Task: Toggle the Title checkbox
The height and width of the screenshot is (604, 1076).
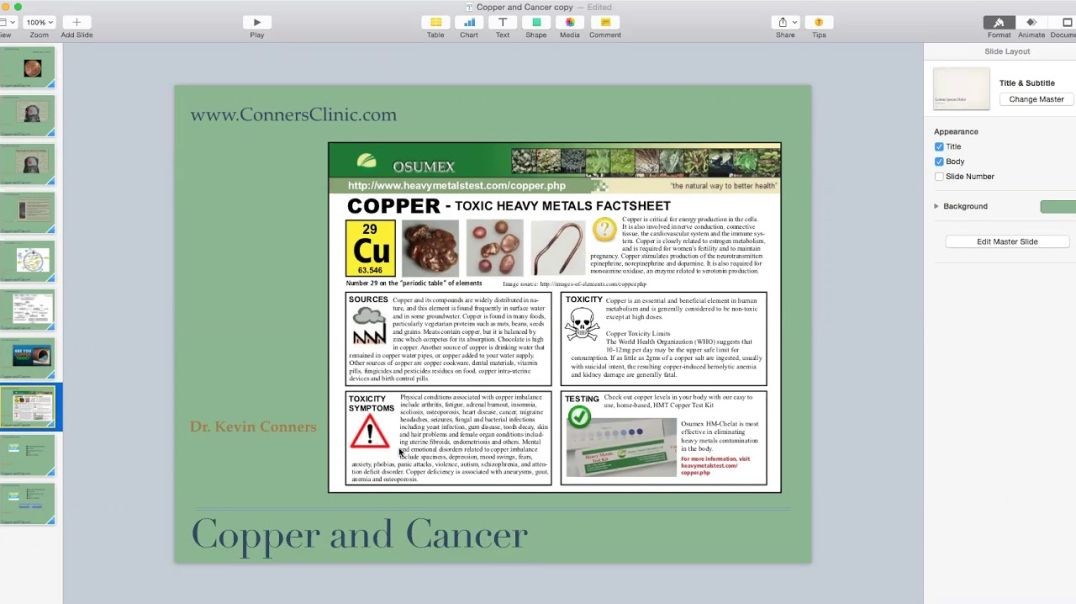Action: (939, 147)
